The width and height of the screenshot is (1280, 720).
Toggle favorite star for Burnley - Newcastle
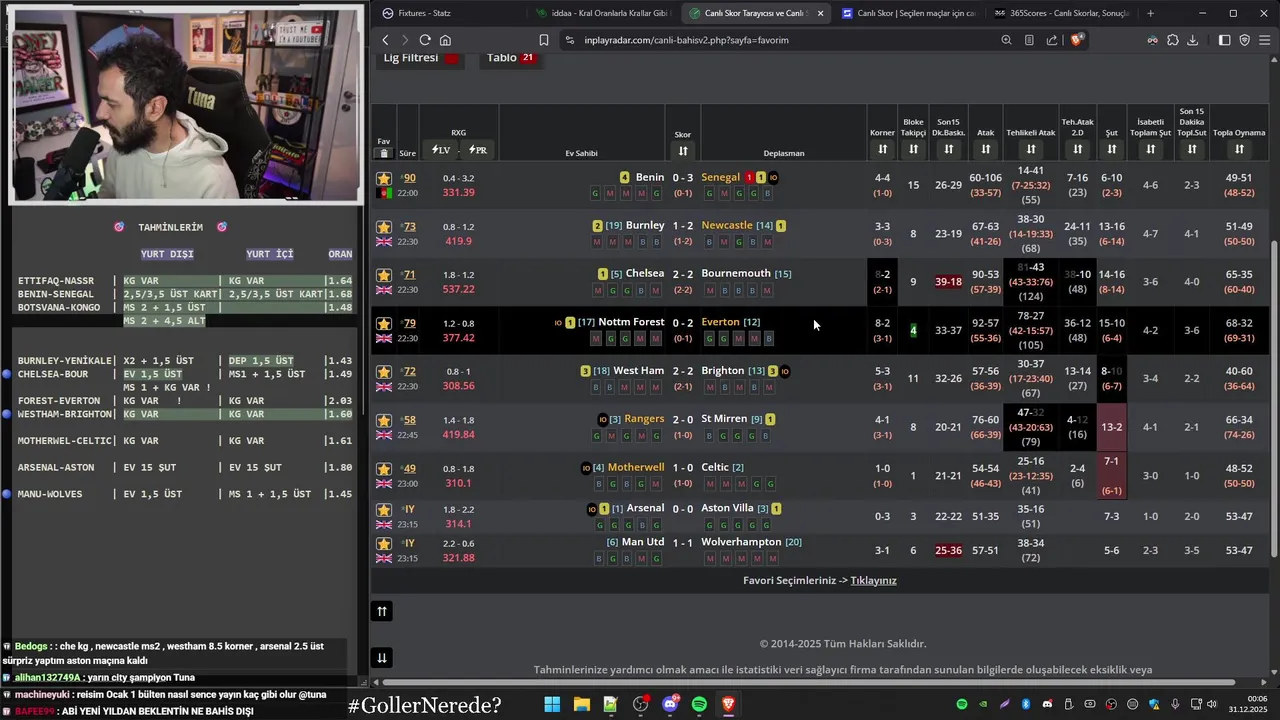[x=384, y=227]
